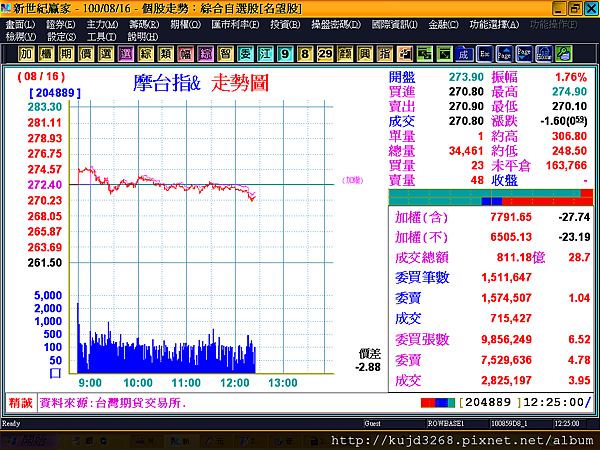Open the 主力(M) menu

pos(102,25)
